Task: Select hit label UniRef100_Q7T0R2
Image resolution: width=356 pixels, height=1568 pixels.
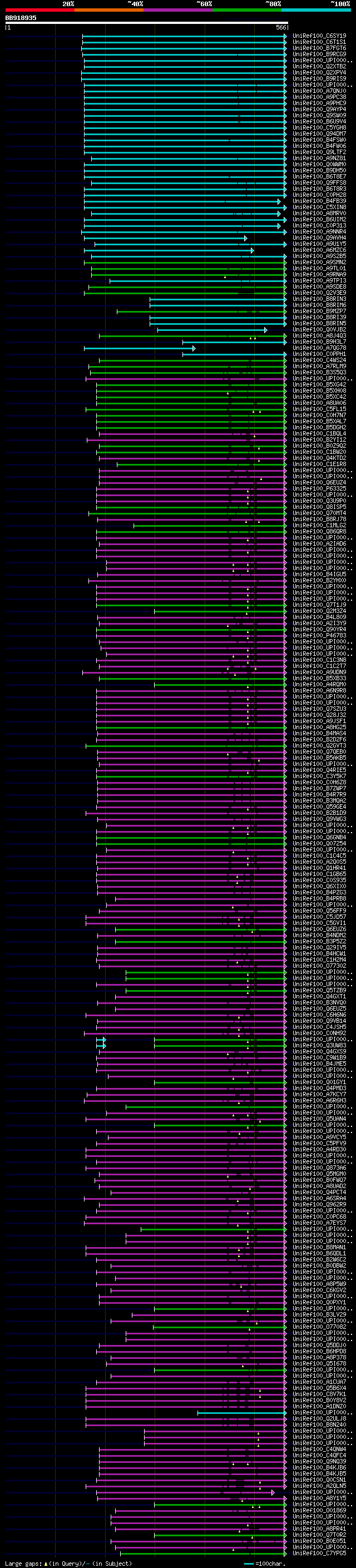Action: coord(319,1535)
